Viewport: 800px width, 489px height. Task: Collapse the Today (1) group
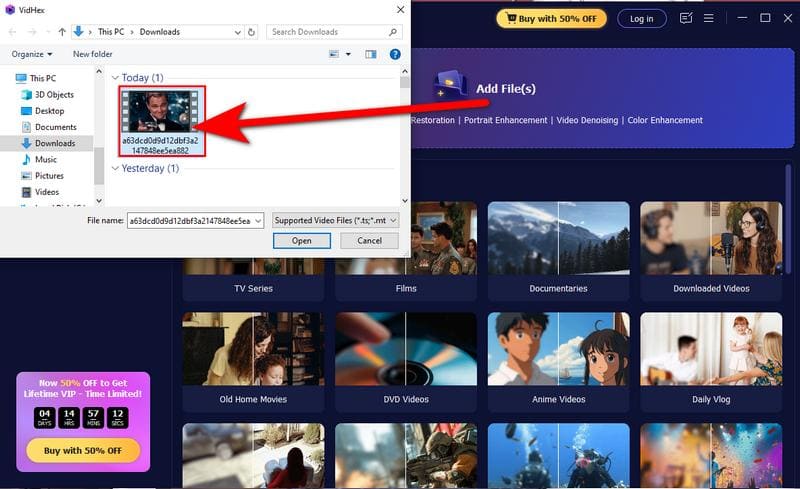click(115, 78)
